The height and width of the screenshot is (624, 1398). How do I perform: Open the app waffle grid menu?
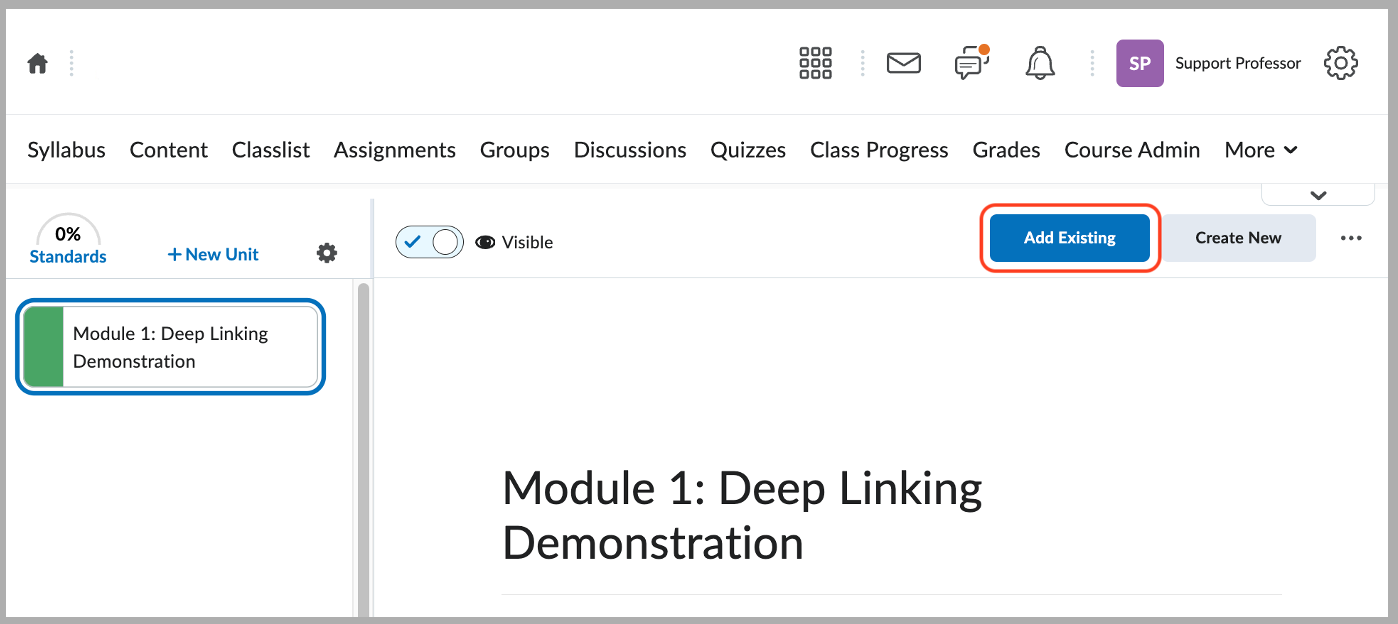[x=815, y=62]
